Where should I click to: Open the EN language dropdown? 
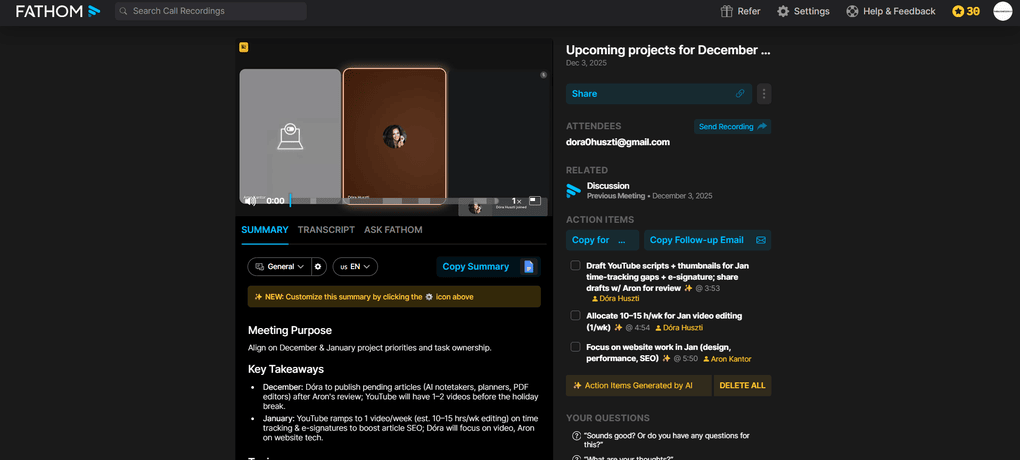[x=355, y=267]
